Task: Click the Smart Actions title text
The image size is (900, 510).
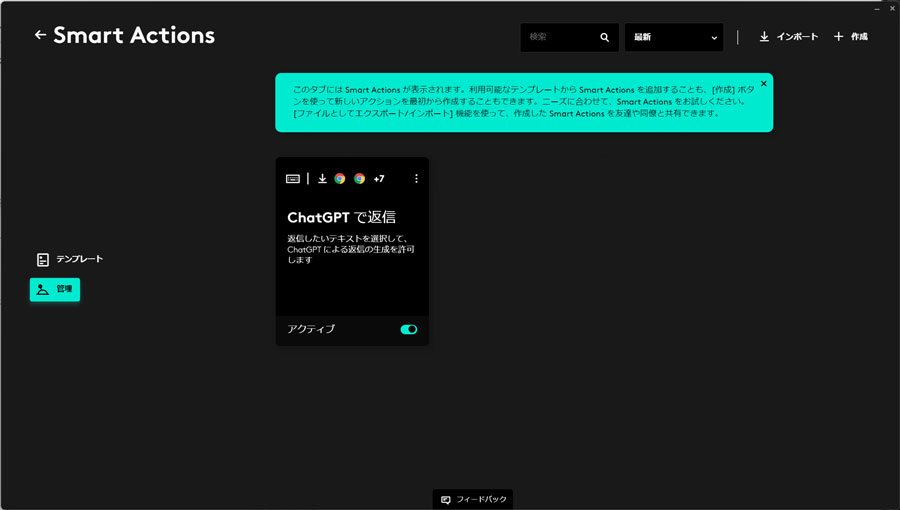Action: point(134,36)
